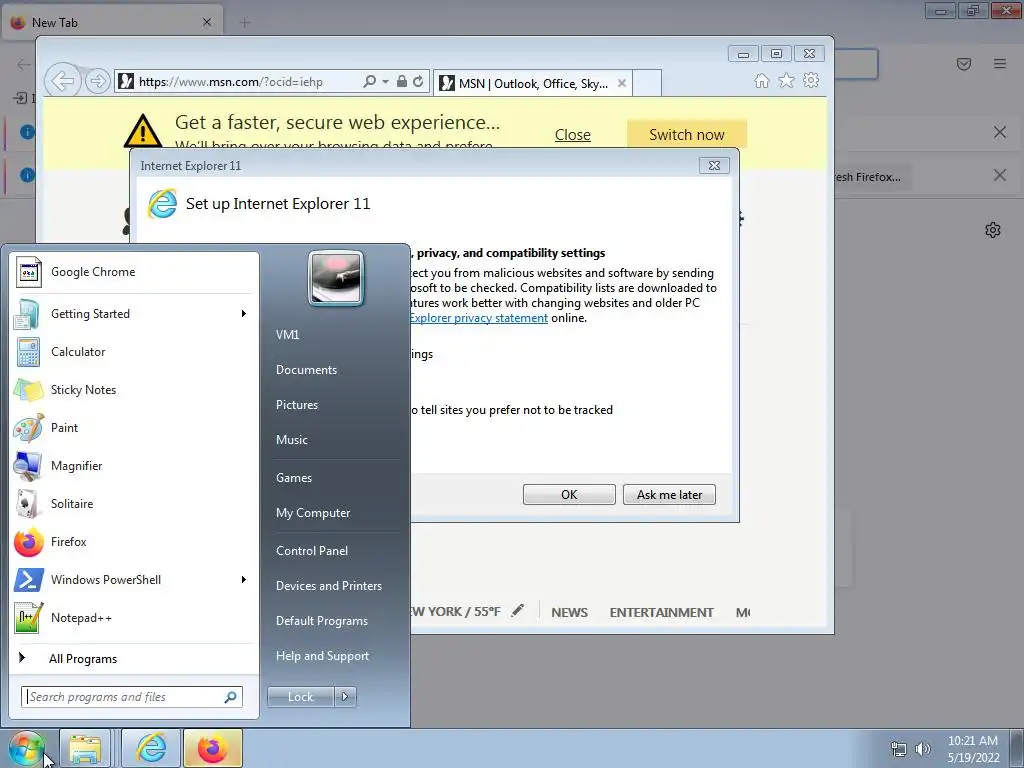1024x768 pixels.
Task: Switch to Internet Explorer taskbar icon
Action: point(151,748)
